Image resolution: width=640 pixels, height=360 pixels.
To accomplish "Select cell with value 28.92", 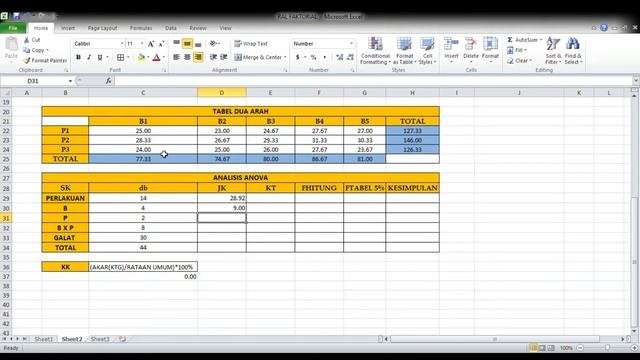I will point(222,198).
